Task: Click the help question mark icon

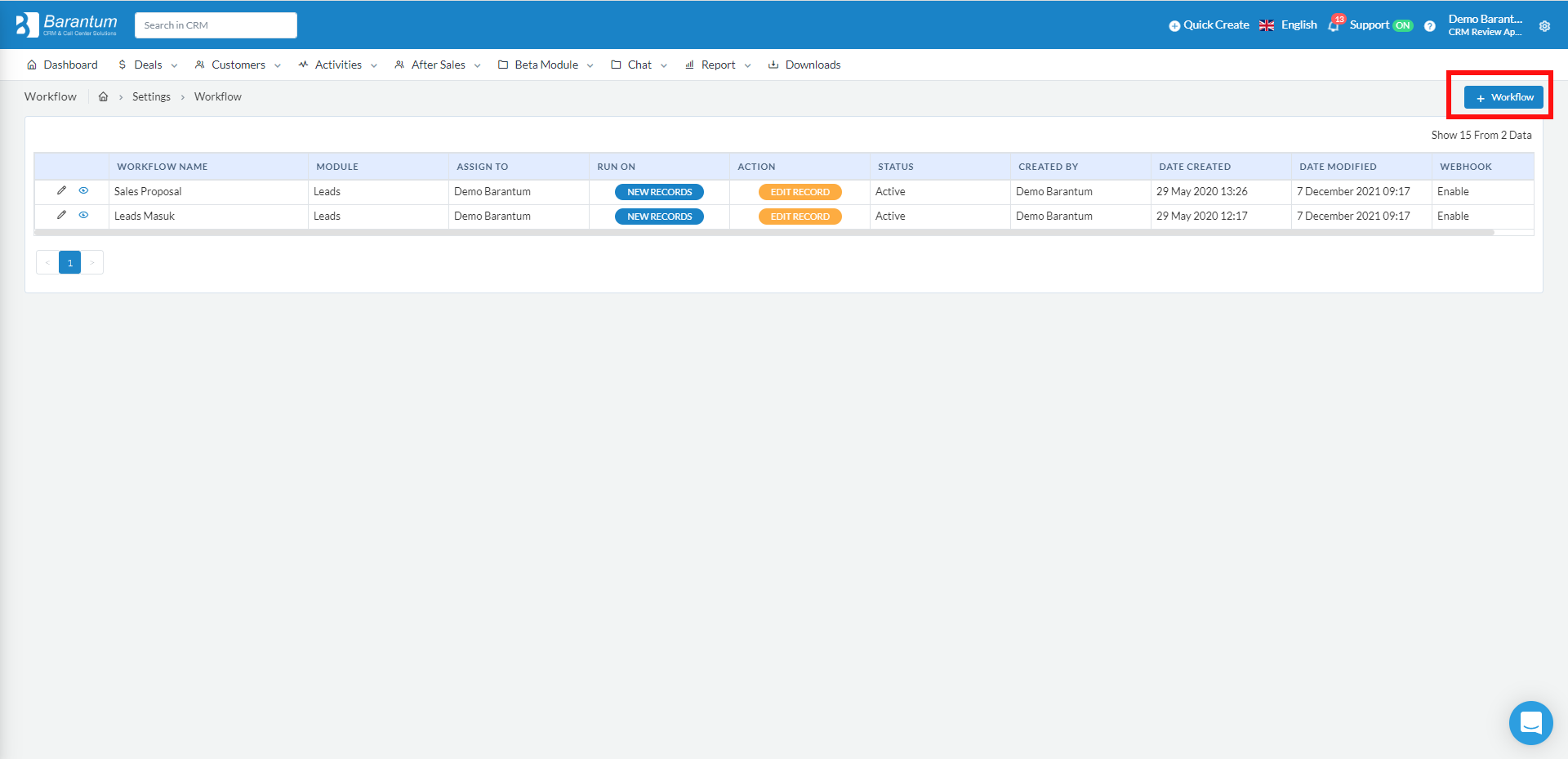Action: tap(1429, 26)
